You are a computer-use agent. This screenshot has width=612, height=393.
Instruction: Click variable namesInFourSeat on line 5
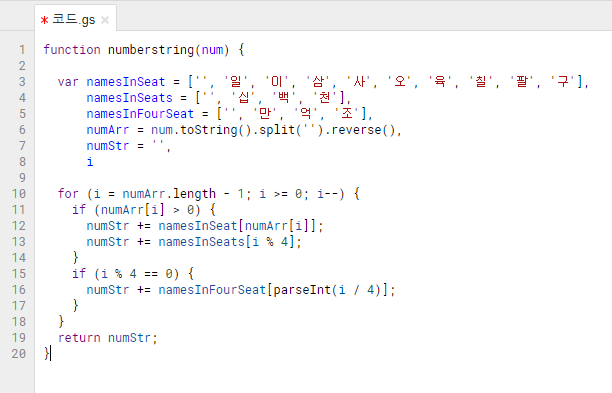tap(140, 114)
